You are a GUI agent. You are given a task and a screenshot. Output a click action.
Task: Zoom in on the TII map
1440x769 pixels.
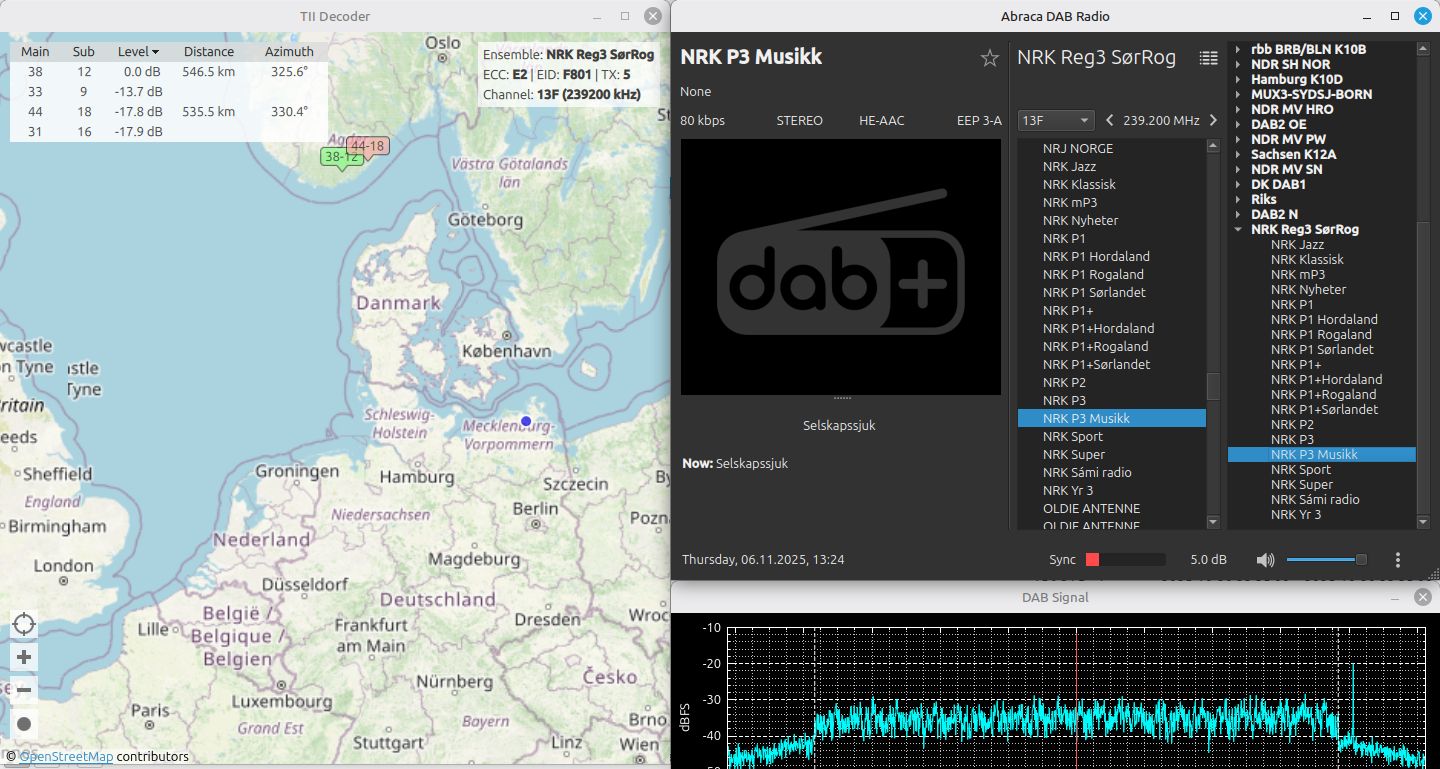24,657
